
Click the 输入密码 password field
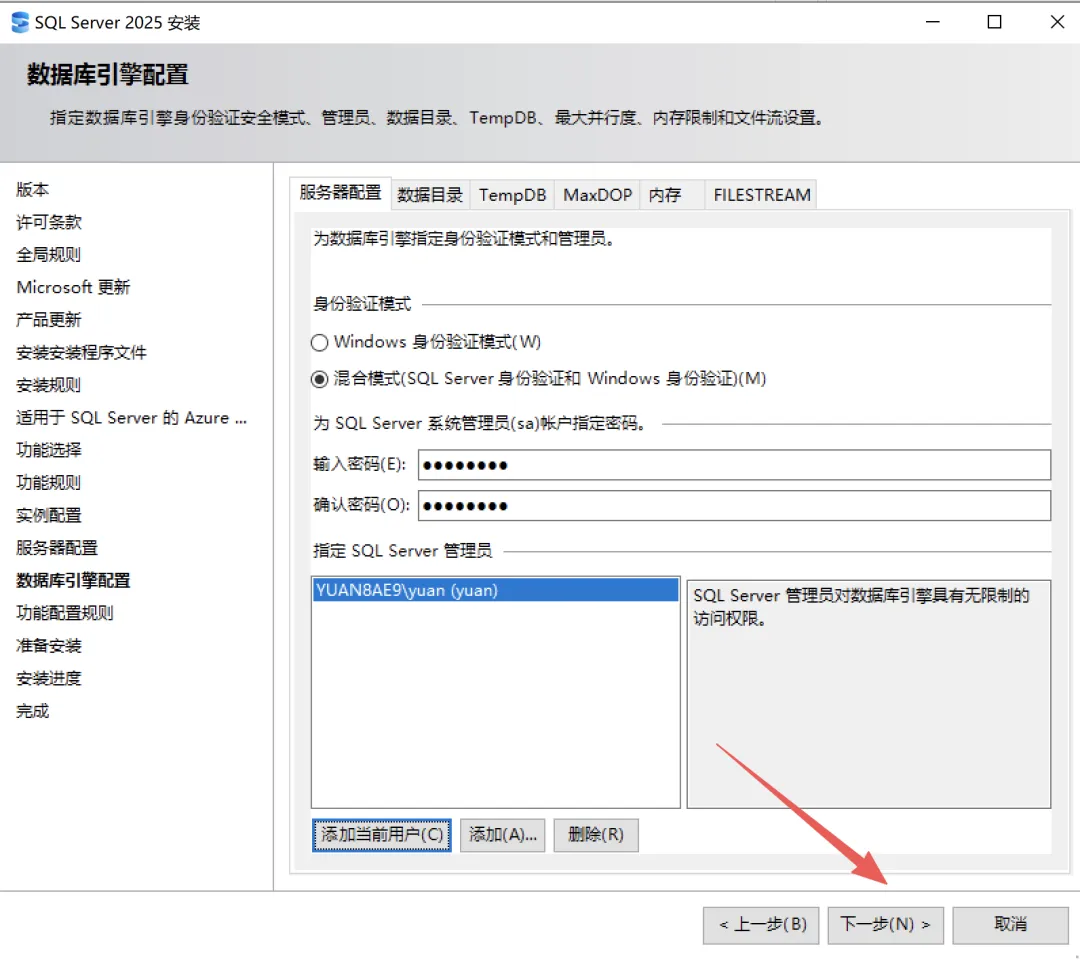pyautogui.click(x=734, y=465)
